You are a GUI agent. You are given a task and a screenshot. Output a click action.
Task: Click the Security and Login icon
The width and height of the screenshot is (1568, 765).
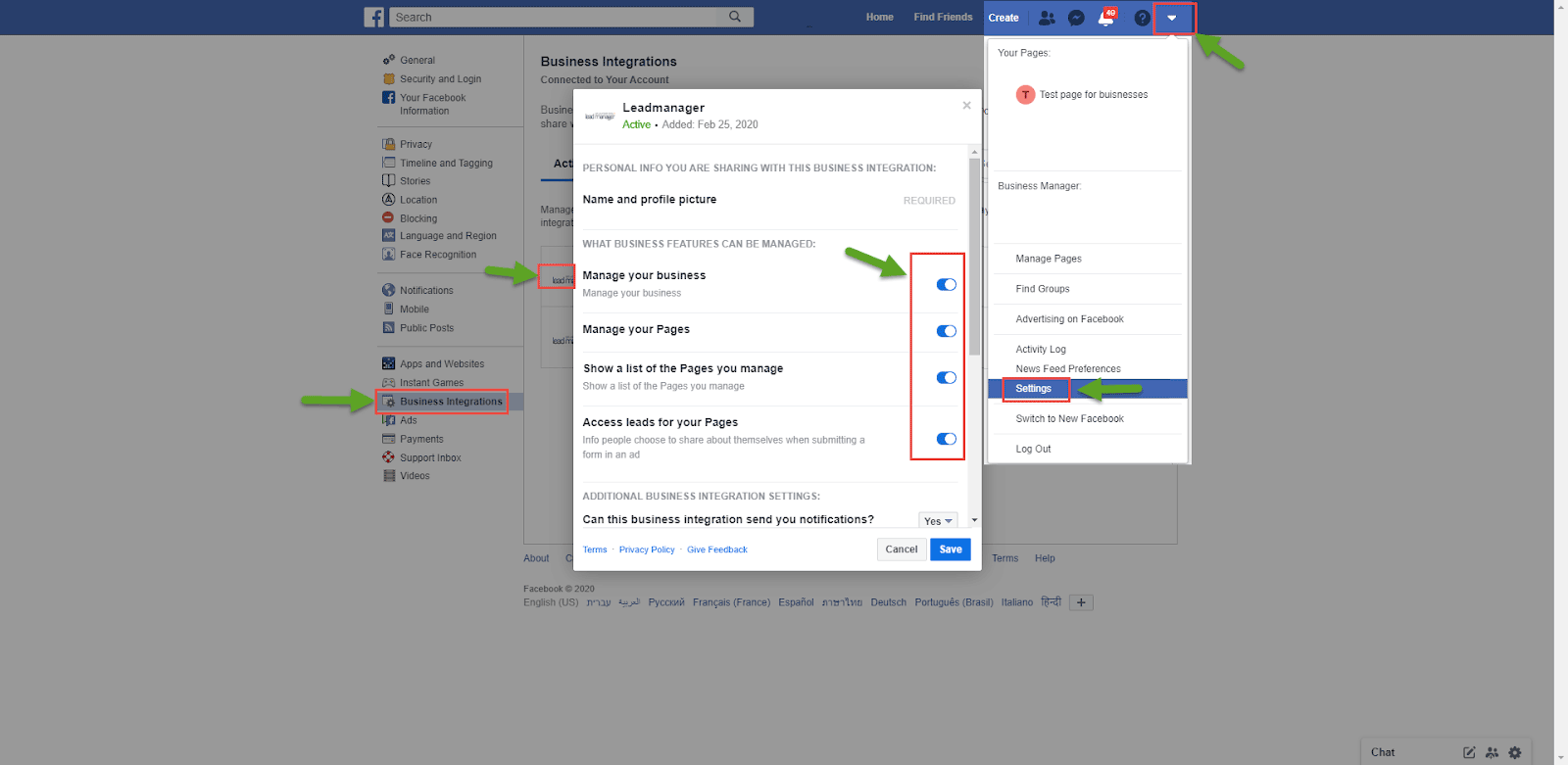pyautogui.click(x=388, y=79)
